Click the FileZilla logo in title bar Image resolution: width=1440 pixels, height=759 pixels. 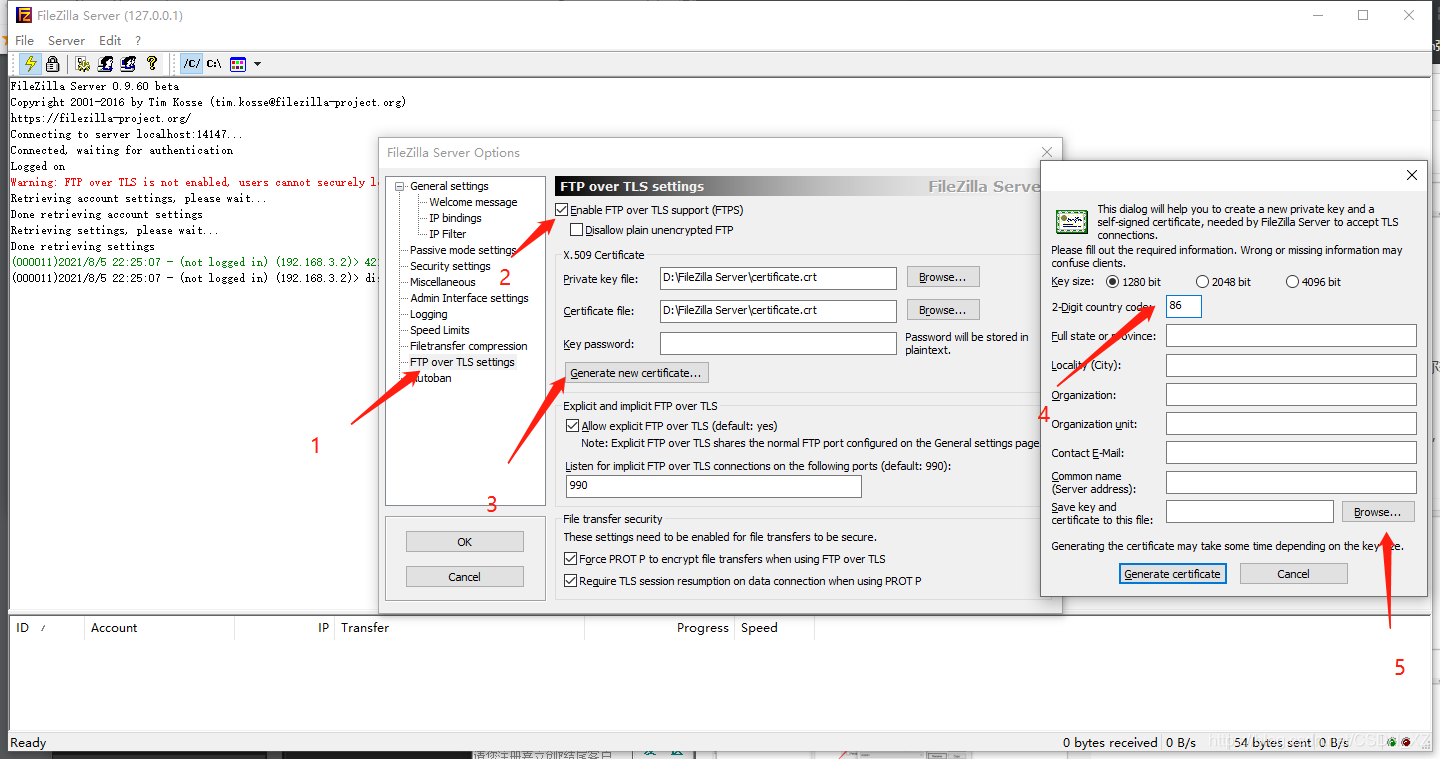24,15
